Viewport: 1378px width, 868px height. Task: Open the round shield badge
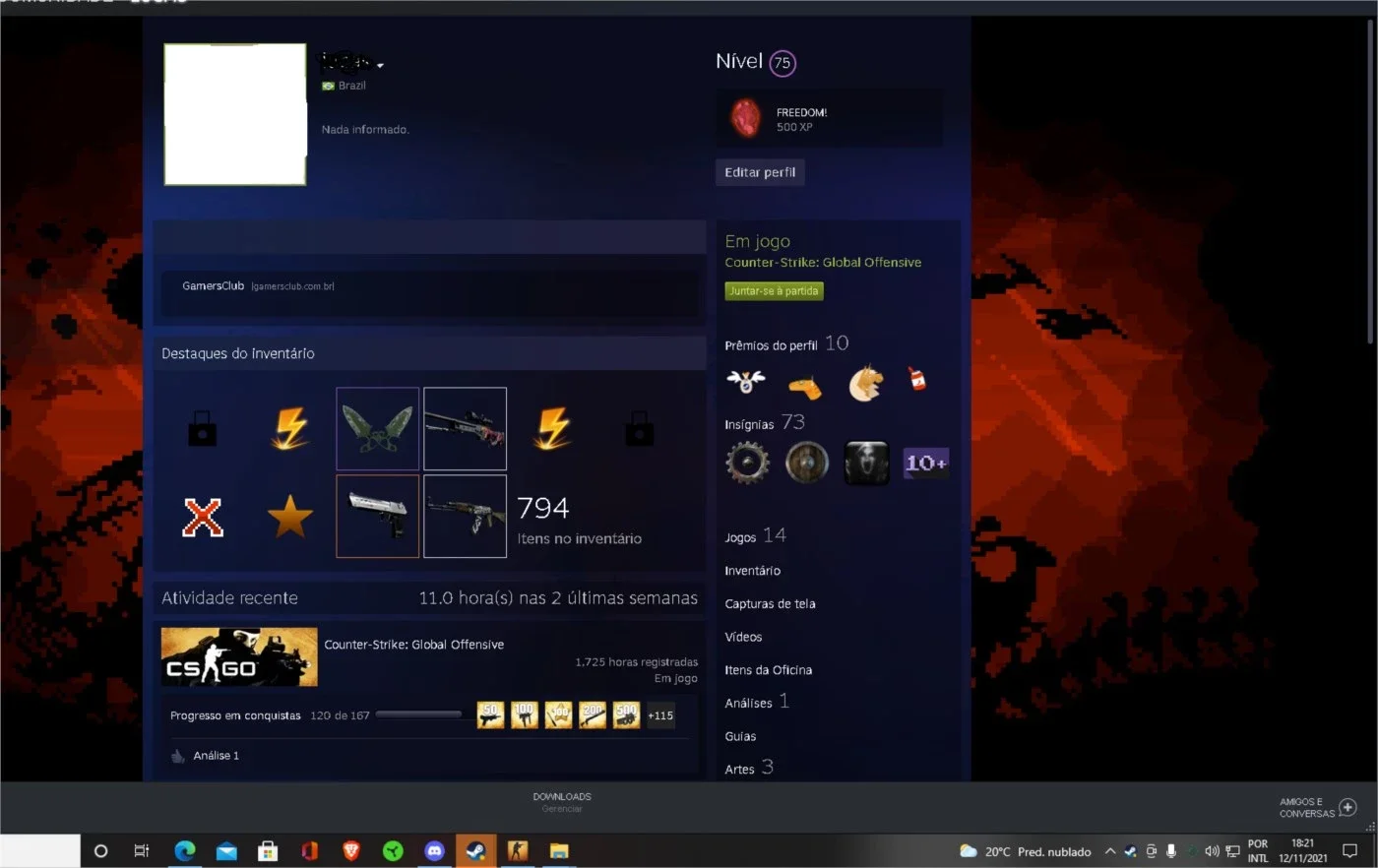pos(807,463)
